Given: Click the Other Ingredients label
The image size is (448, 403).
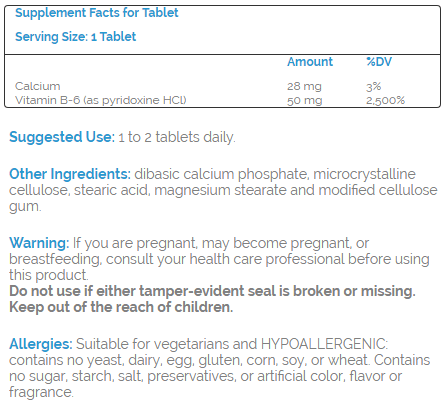Looking at the screenshot, I should click(x=70, y=174).
